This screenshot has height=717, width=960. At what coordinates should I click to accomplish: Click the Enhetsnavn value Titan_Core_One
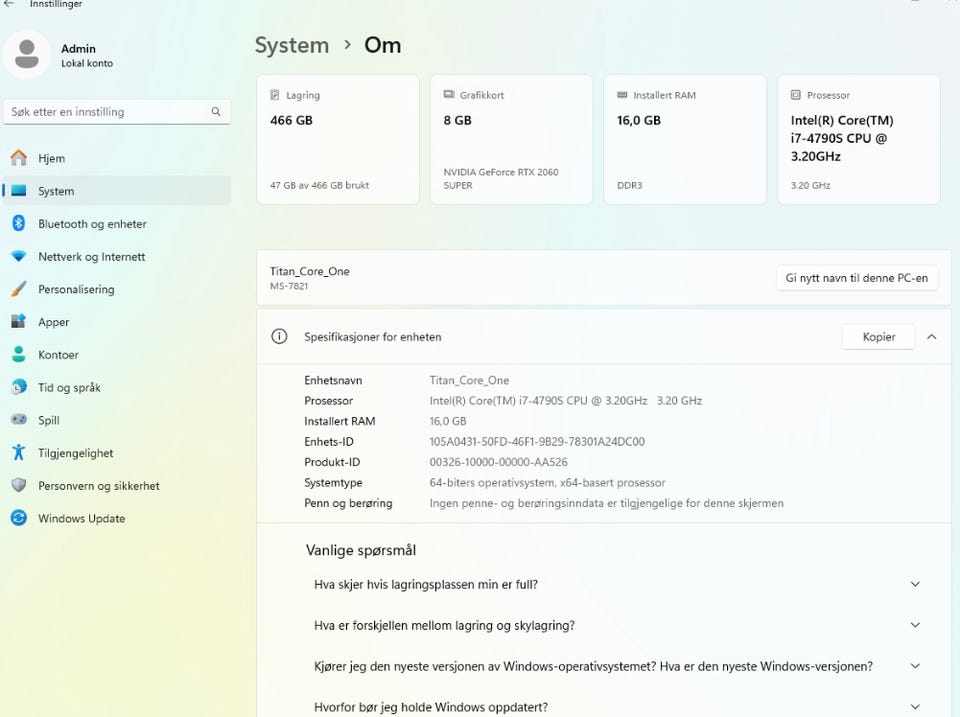469,380
